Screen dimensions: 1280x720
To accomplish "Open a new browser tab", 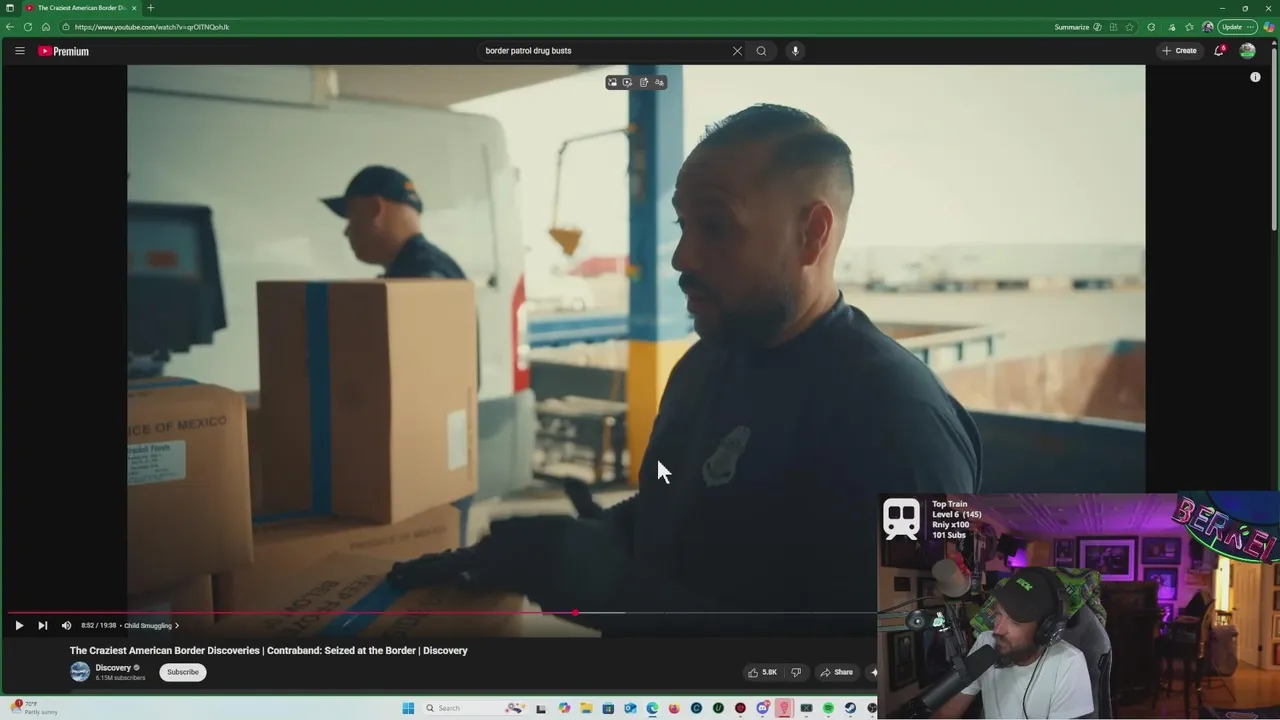I will coord(150,8).
